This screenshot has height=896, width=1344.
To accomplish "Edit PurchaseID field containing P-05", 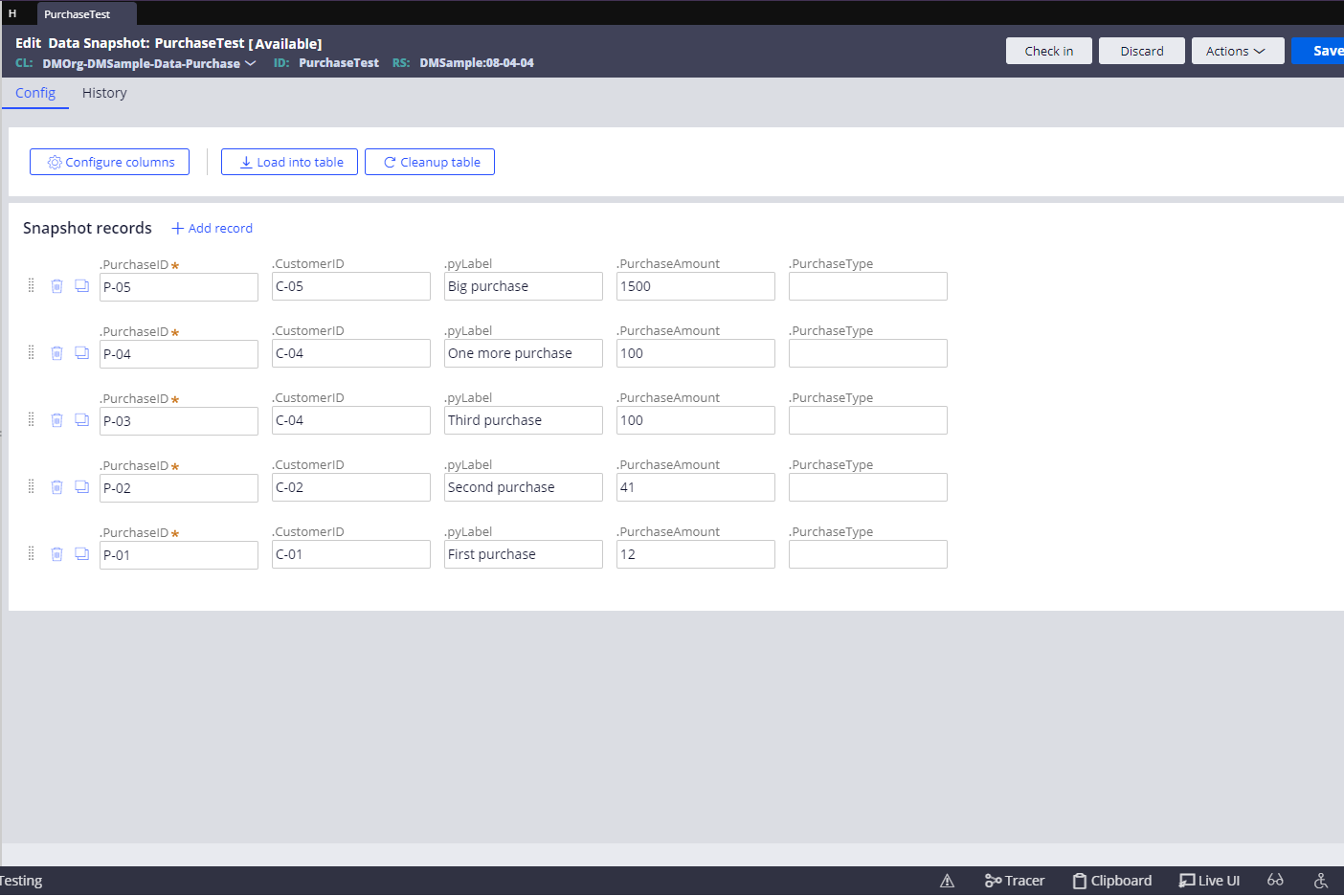I will [x=179, y=287].
